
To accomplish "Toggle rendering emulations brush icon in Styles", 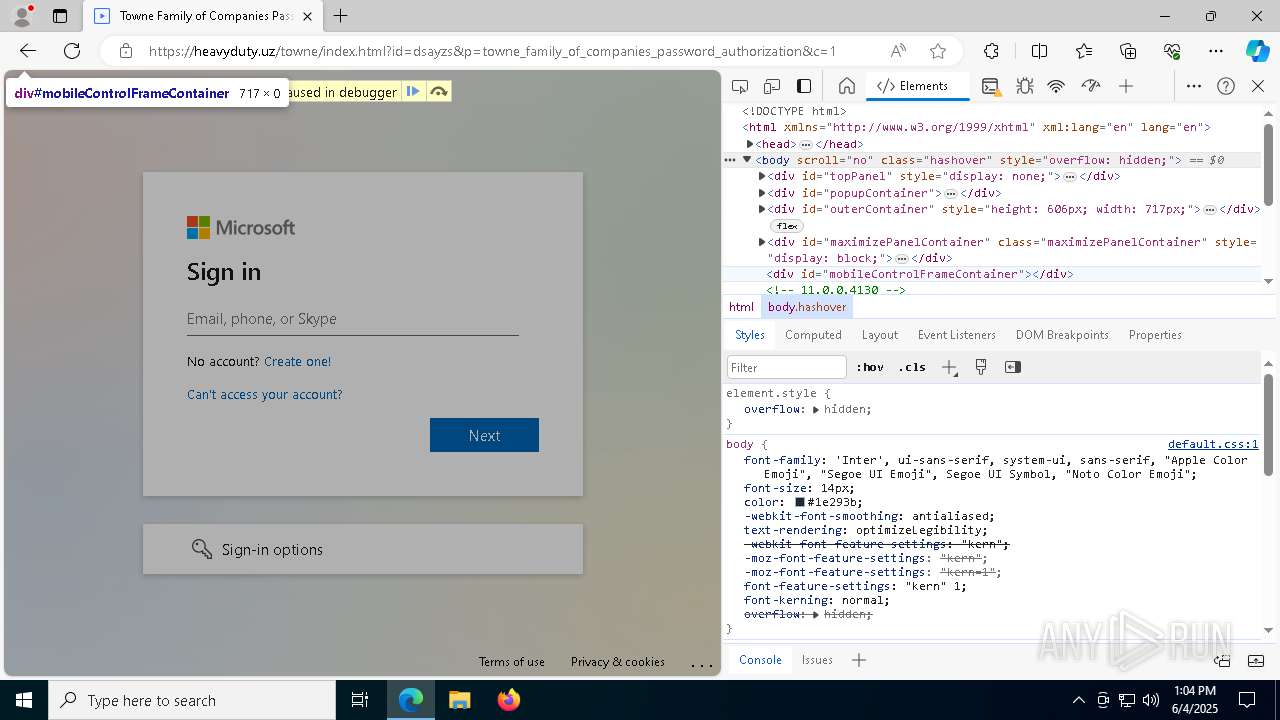I will [981, 367].
